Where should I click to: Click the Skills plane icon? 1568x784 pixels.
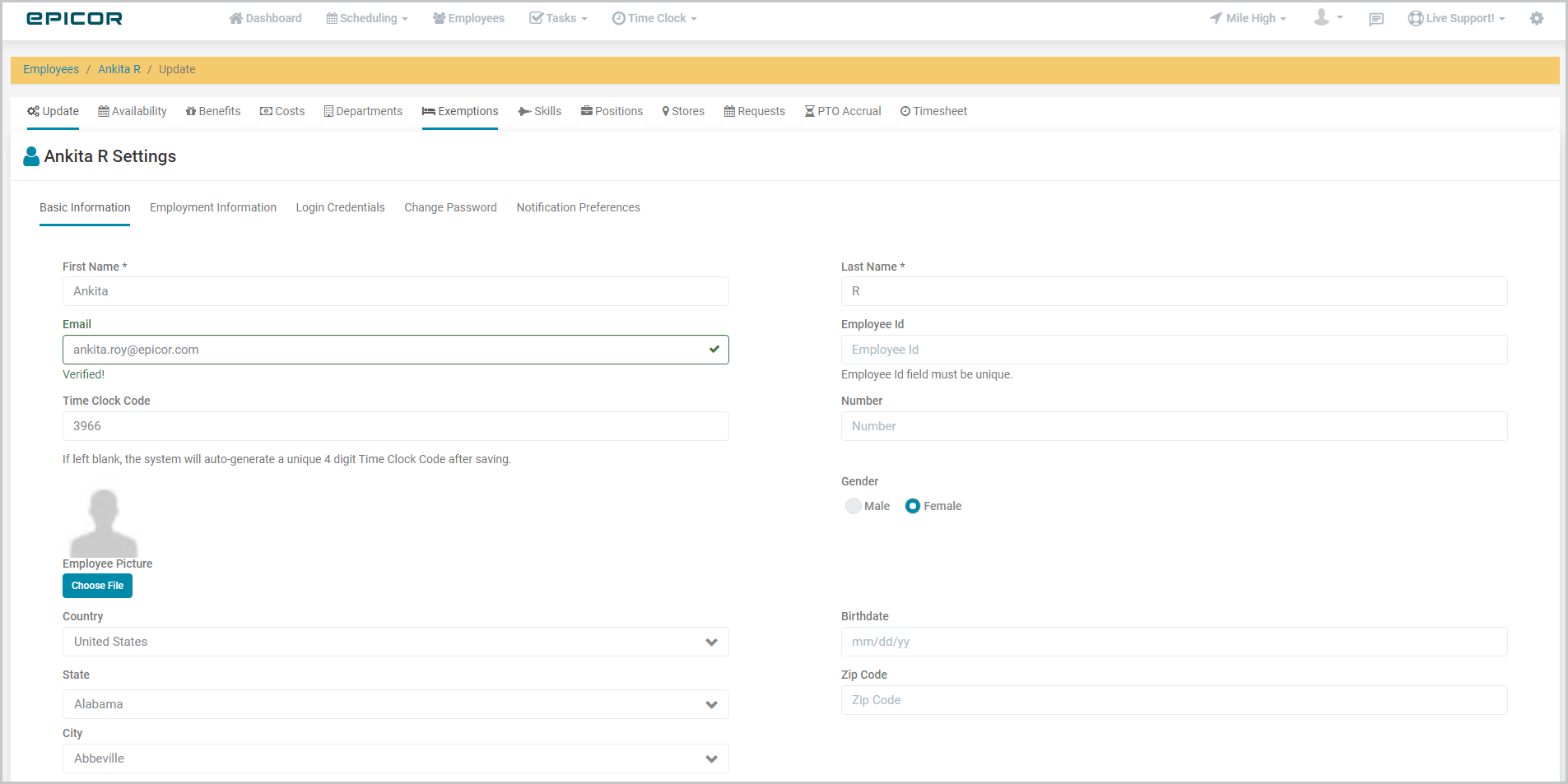pos(524,111)
